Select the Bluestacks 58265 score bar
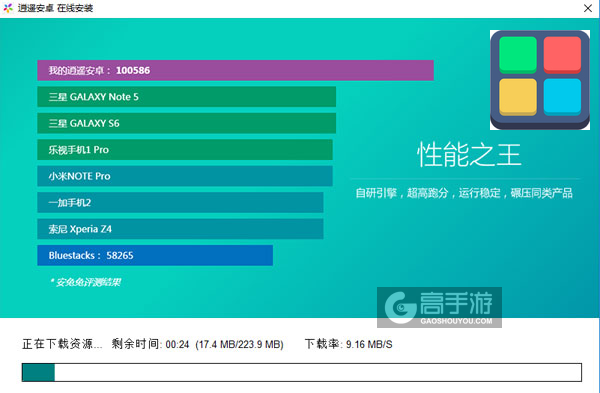The height and width of the screenshot is (393, 600). click(x=155, y=255)
